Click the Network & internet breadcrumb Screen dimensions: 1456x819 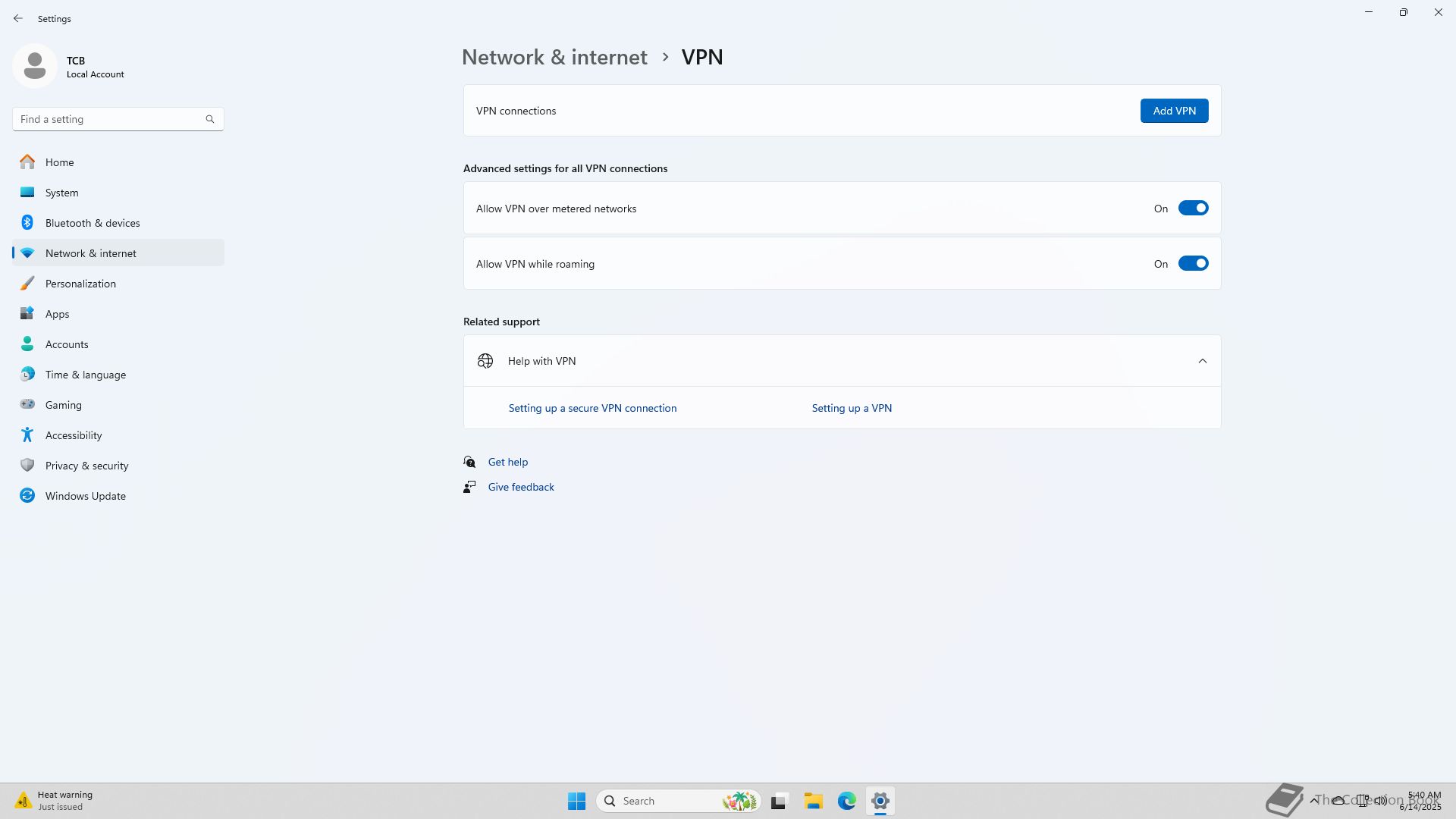click(x=554, y=57)
